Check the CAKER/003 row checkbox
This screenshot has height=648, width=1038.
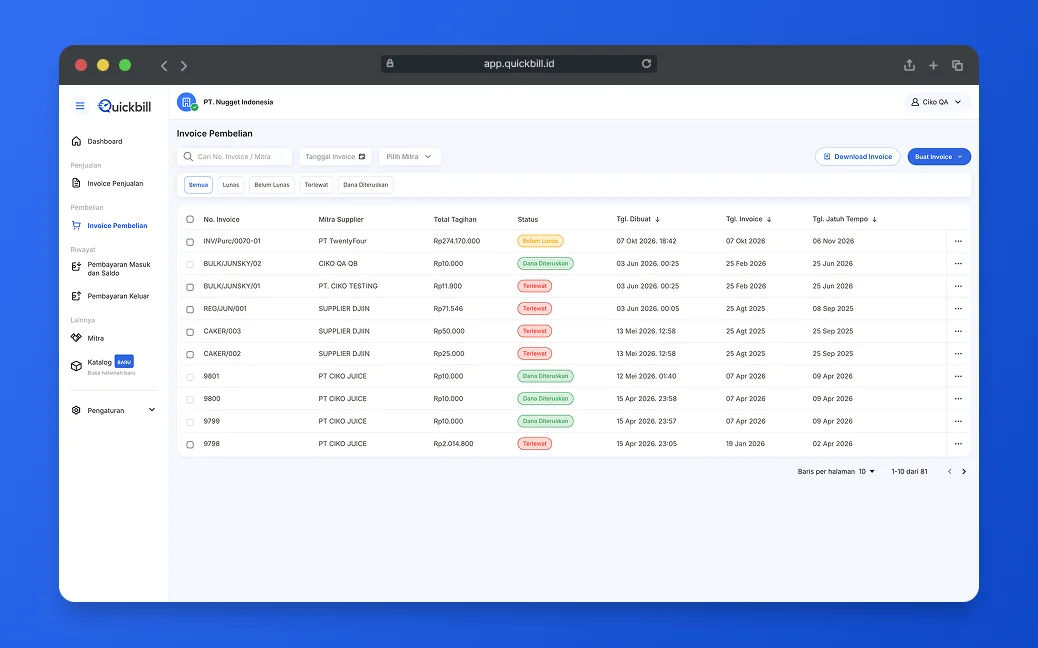click(190, 332)
